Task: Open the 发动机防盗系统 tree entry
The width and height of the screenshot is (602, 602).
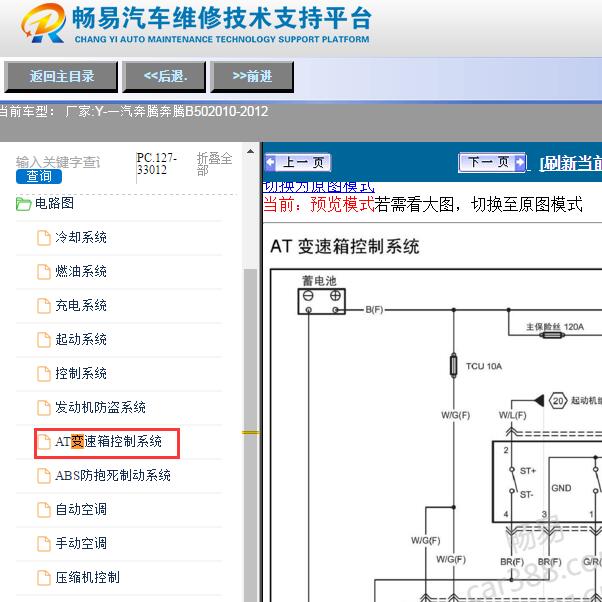Action: point(100,407)
